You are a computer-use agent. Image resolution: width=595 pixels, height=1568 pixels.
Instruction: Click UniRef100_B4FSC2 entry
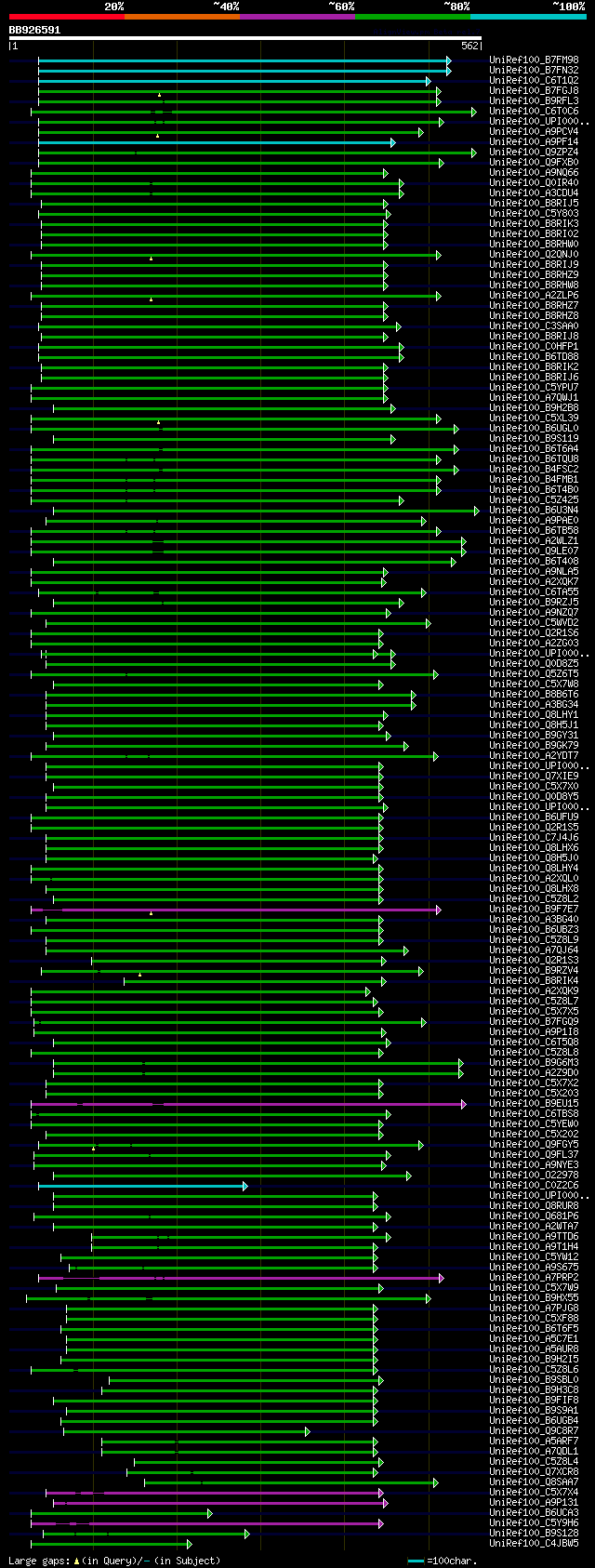point(534,470)
